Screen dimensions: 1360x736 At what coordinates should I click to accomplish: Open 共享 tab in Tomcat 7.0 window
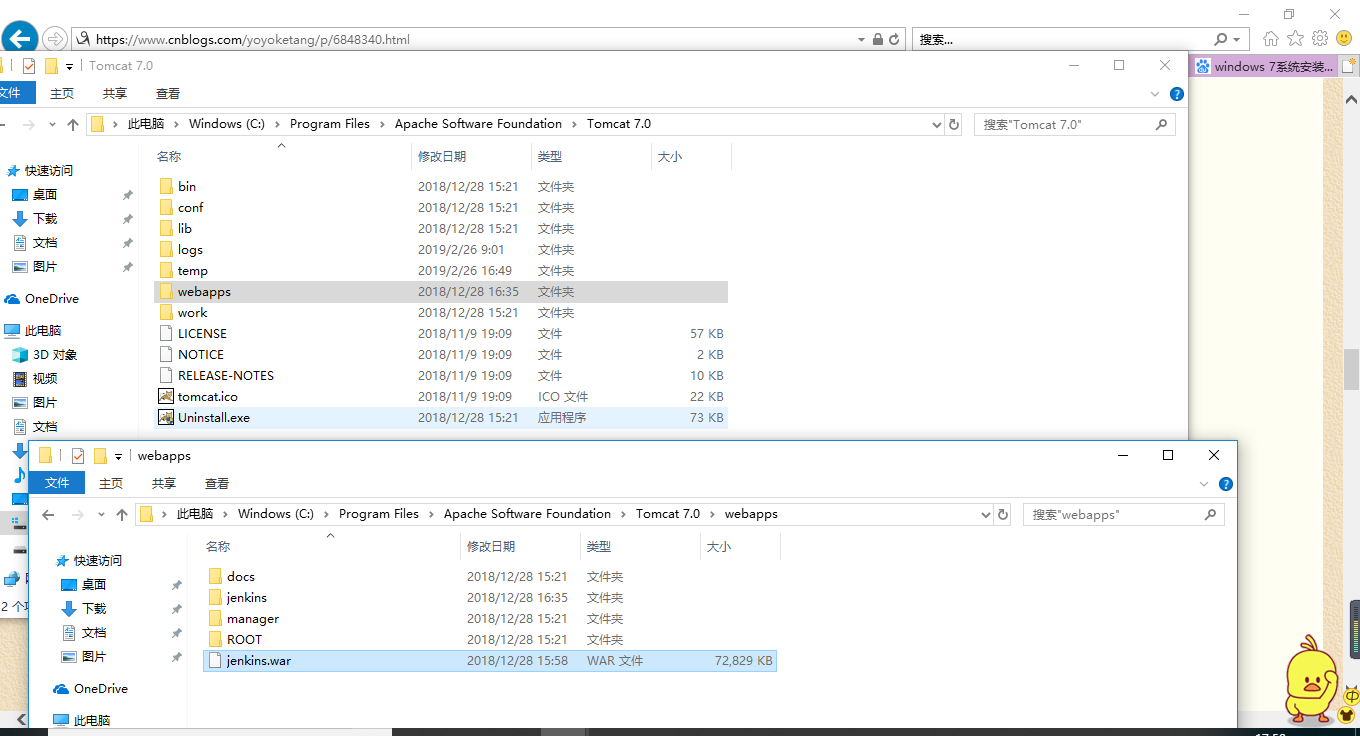pyautogui.click(x=115, y=93)
